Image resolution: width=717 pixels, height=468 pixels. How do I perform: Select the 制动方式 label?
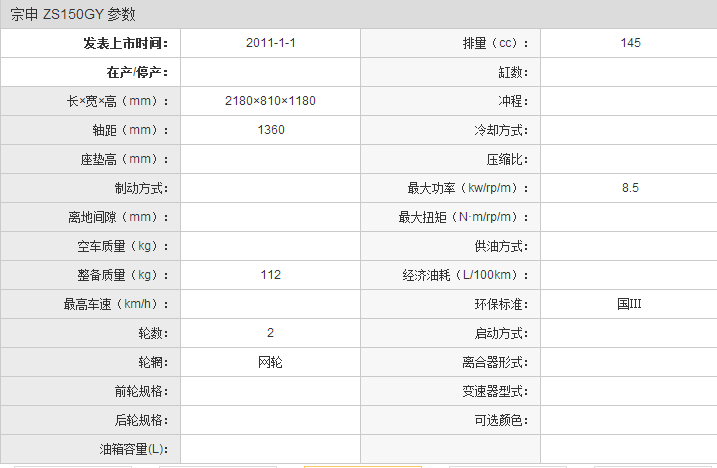141,188
